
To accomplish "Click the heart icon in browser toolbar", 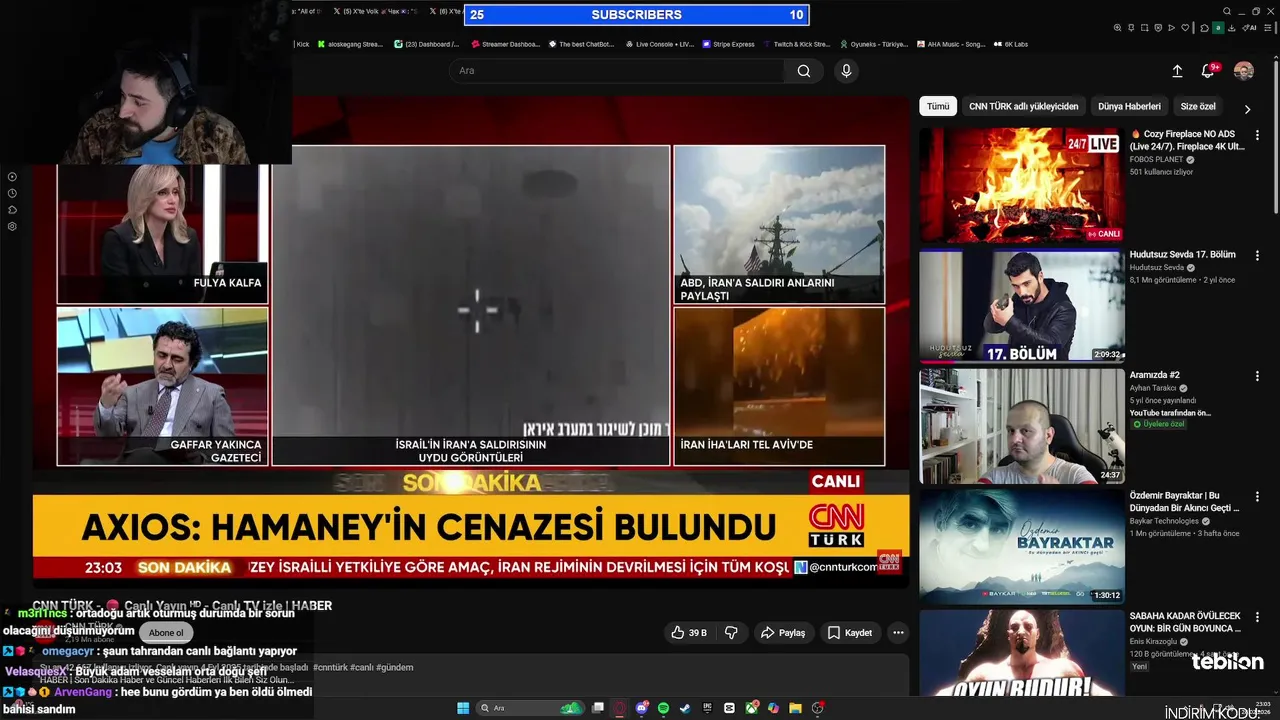I will 1185,28.
